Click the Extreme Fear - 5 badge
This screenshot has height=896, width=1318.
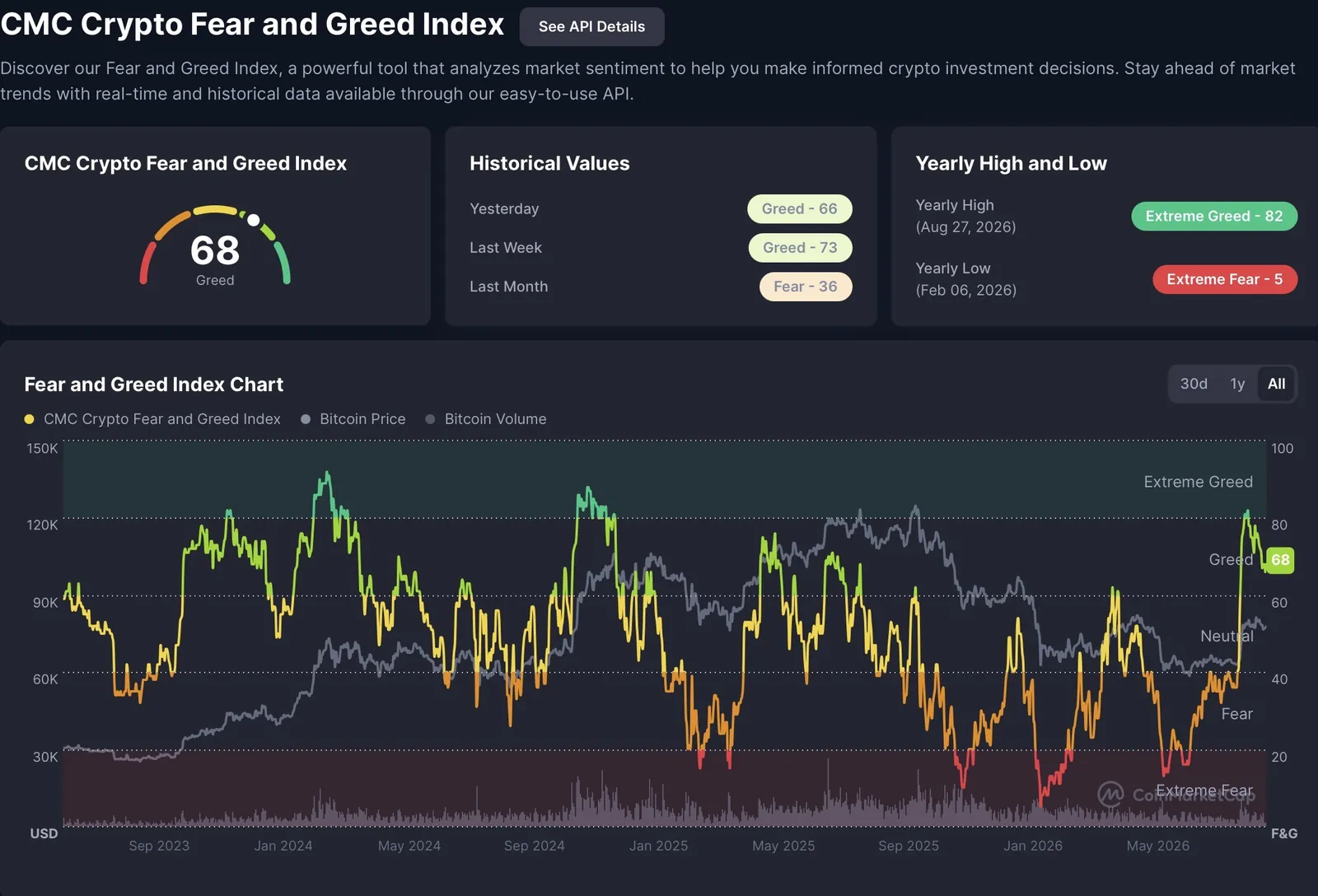coord(1225,279)
